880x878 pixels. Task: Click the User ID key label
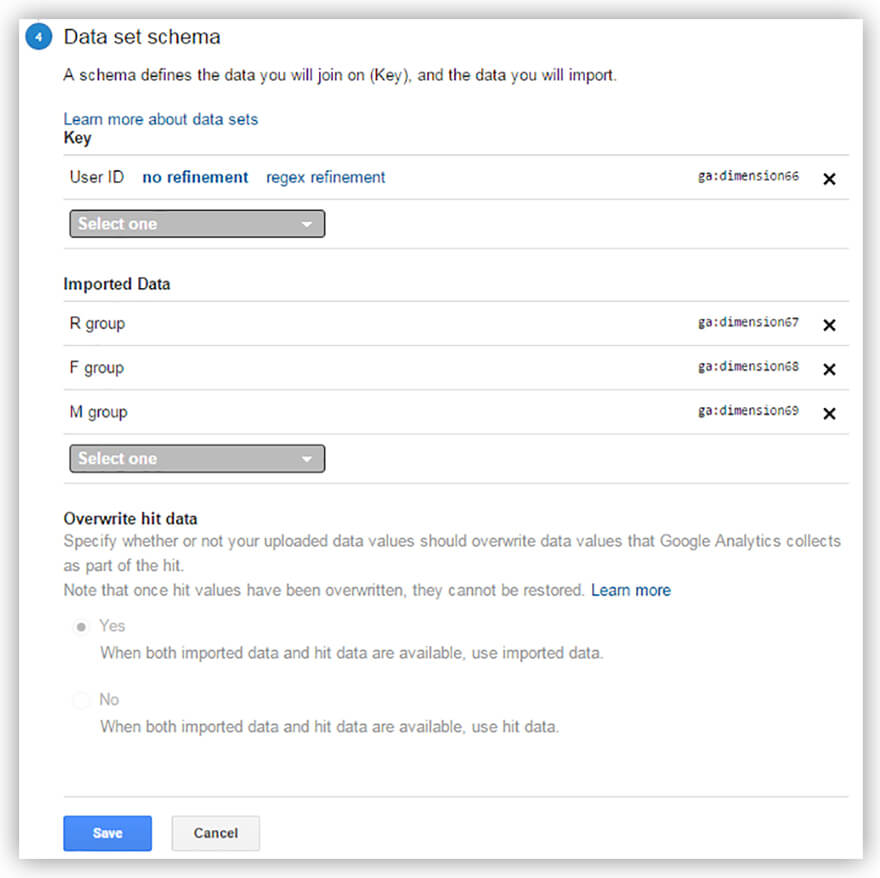97,177
